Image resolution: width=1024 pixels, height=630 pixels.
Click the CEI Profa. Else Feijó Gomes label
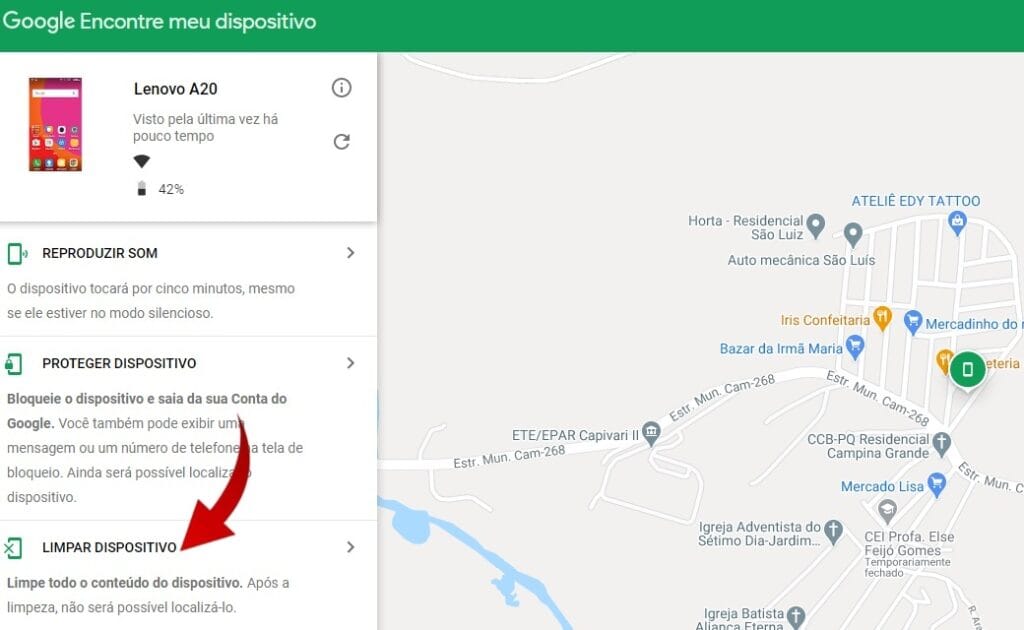point(909,543)
